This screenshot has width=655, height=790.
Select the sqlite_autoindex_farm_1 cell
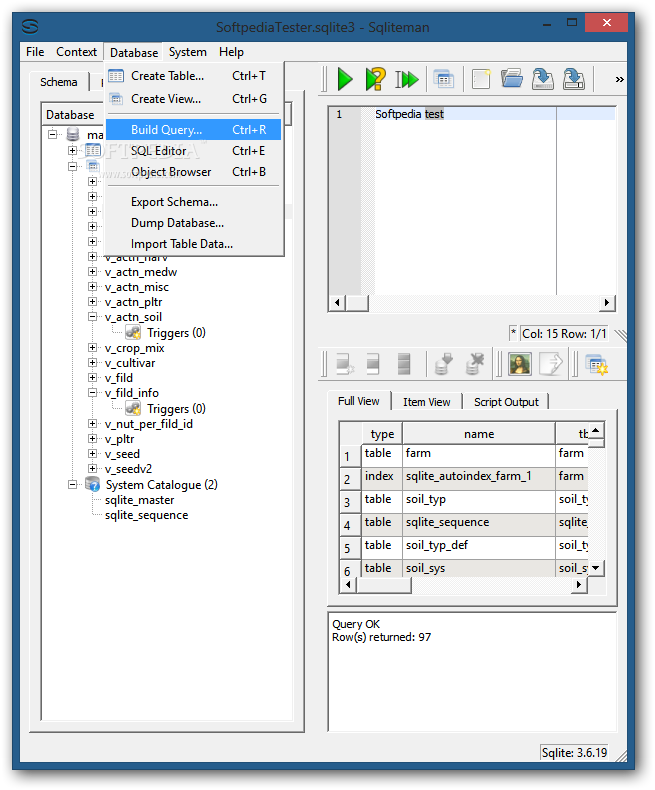coord(479,477)
